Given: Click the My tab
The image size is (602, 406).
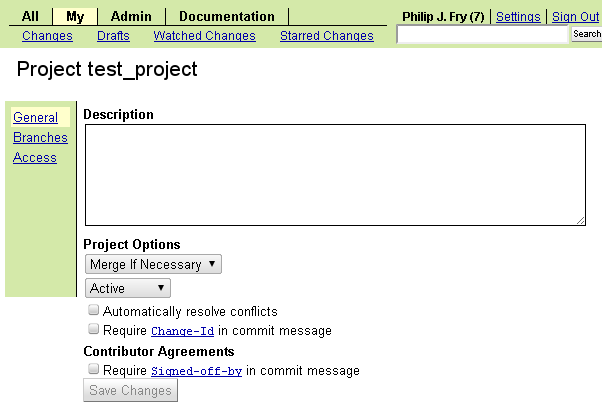Looking at the screenshot, I should 75,16.
